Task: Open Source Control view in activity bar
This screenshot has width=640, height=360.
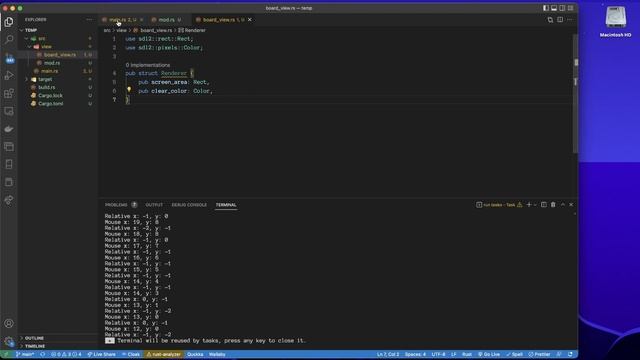Action: [x=9, y=58]
